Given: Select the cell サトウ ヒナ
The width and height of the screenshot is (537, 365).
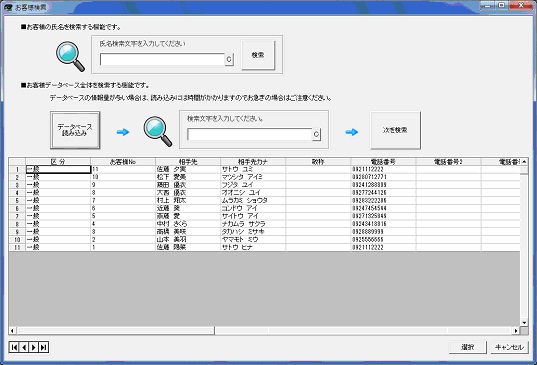Looking at the screenshot, I should (253, 247).
